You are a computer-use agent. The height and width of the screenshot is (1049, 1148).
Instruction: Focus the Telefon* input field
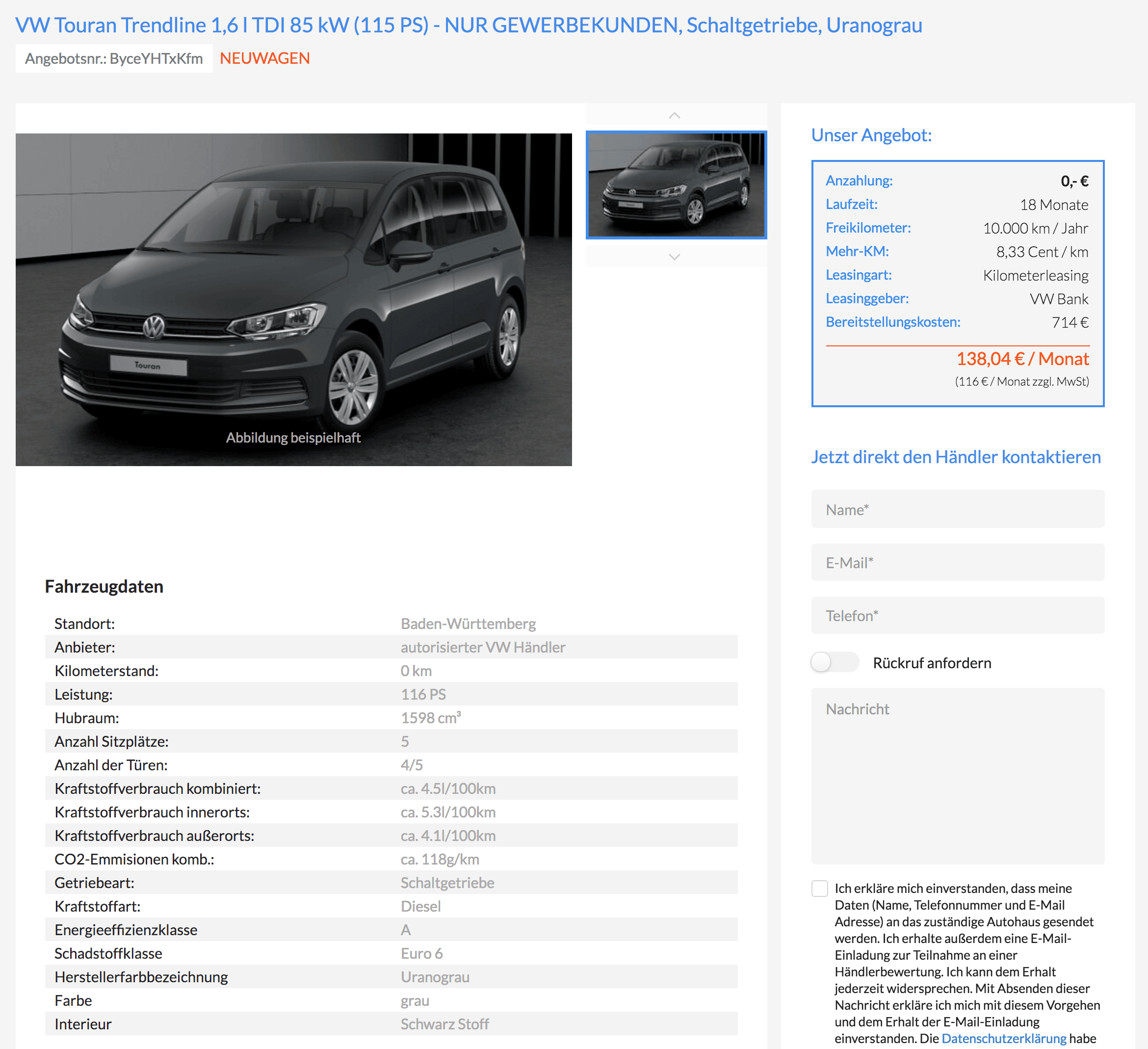click(958, 616)
